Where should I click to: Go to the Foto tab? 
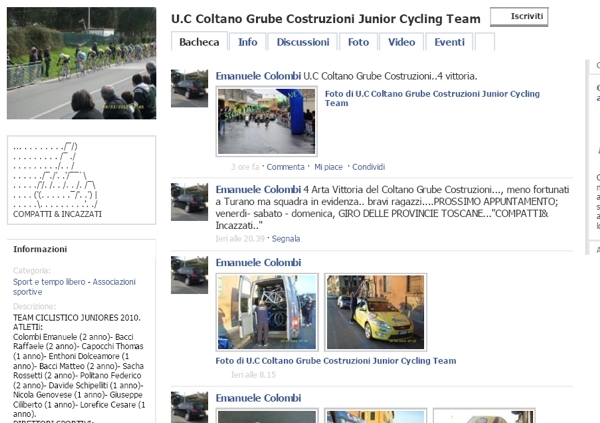click(358, 42)
